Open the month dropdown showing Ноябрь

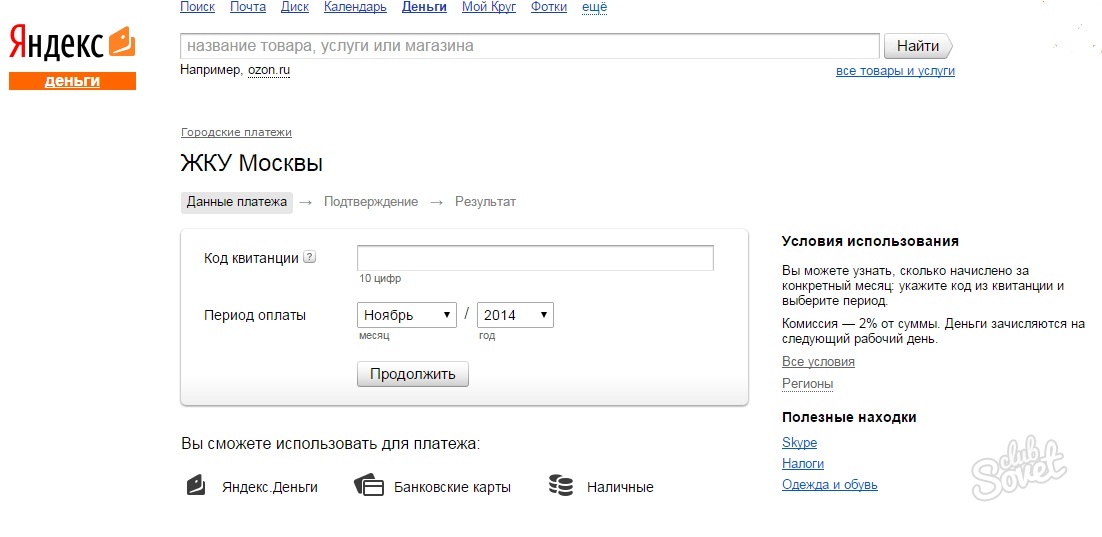(x=407, y=315)
